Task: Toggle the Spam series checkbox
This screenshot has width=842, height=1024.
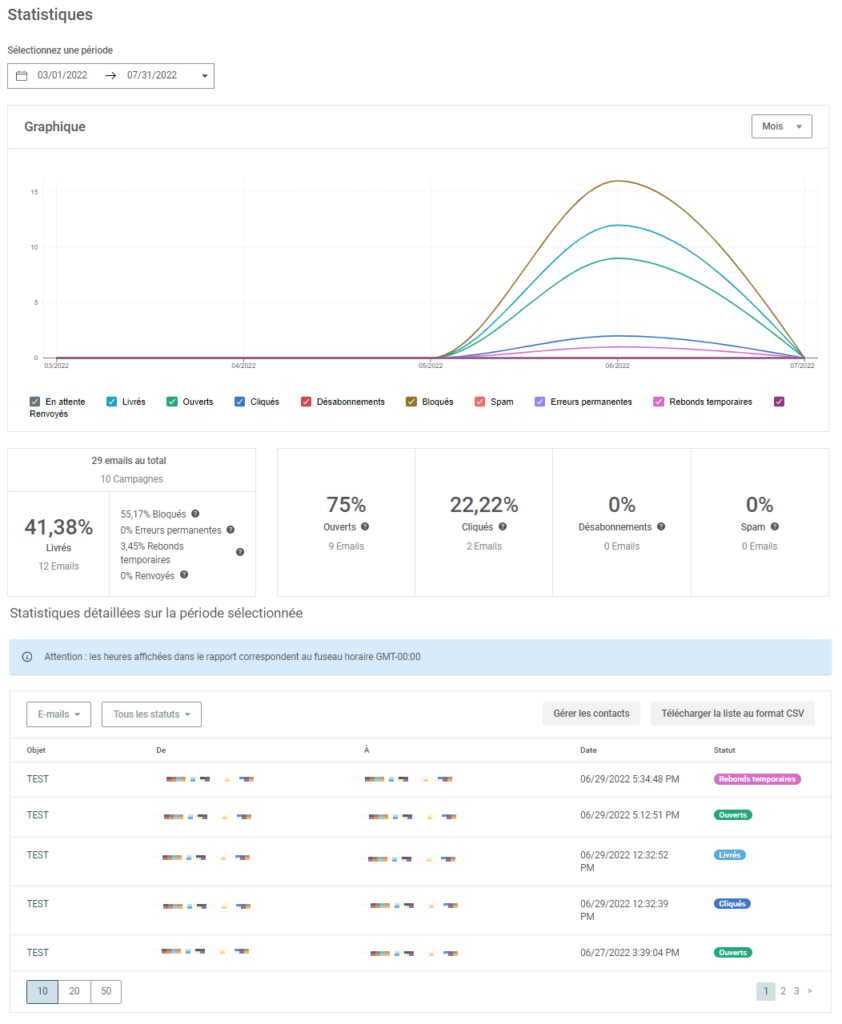Action: pyautogui.click(x=479, y=402)
